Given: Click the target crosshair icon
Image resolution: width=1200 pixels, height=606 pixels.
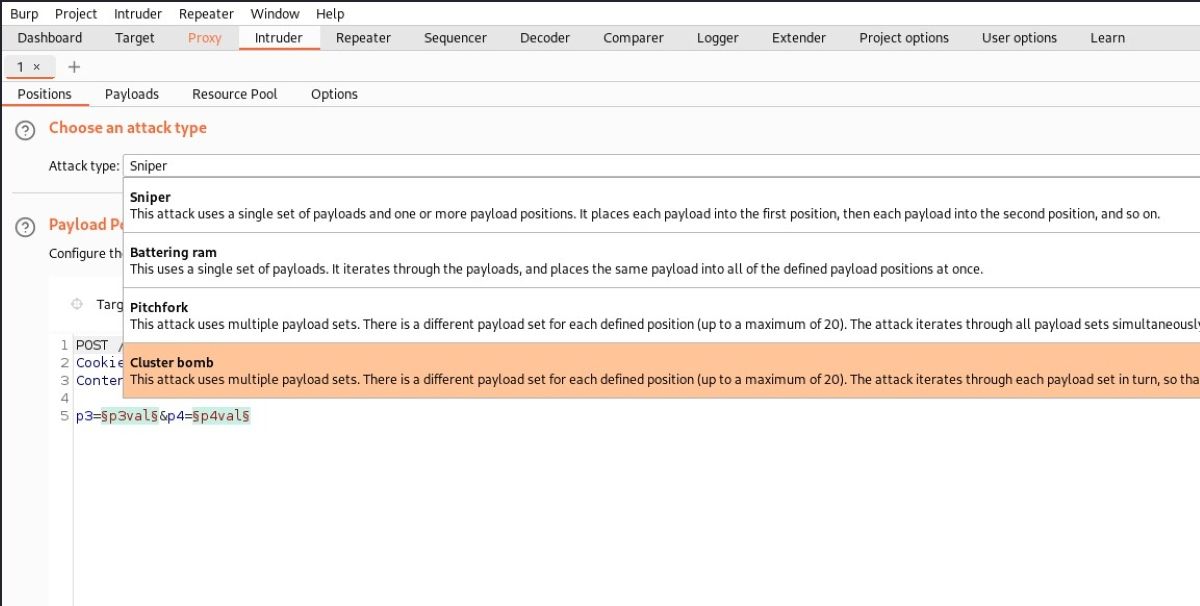Looking at the screenshot, I should point(77,304).
